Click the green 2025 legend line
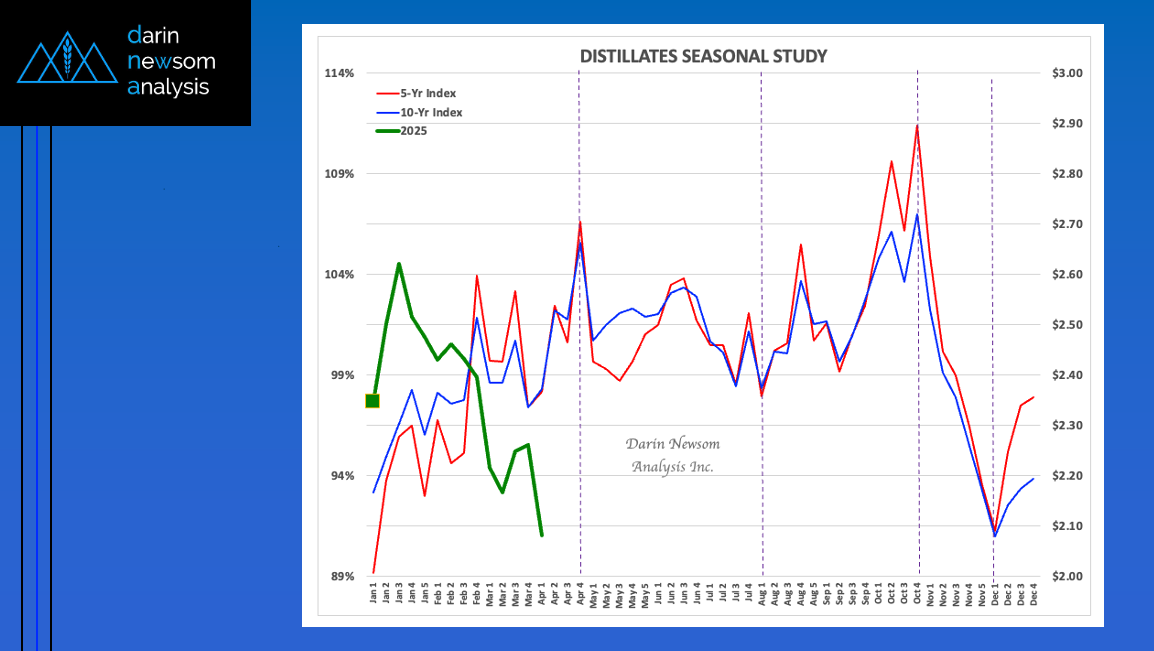 [384, 131]
